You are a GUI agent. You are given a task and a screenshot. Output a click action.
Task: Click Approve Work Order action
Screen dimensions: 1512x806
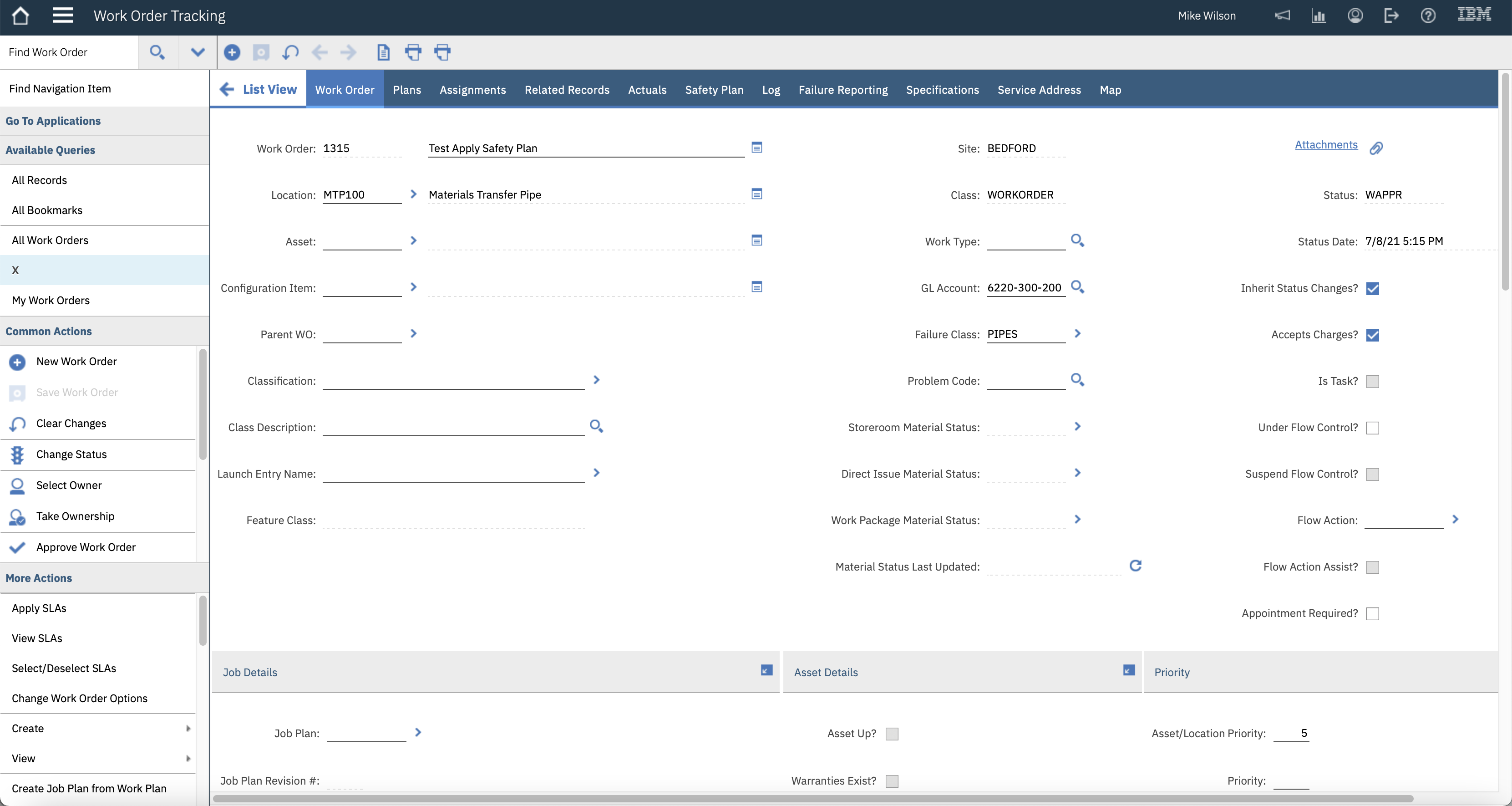pos(86,546)
